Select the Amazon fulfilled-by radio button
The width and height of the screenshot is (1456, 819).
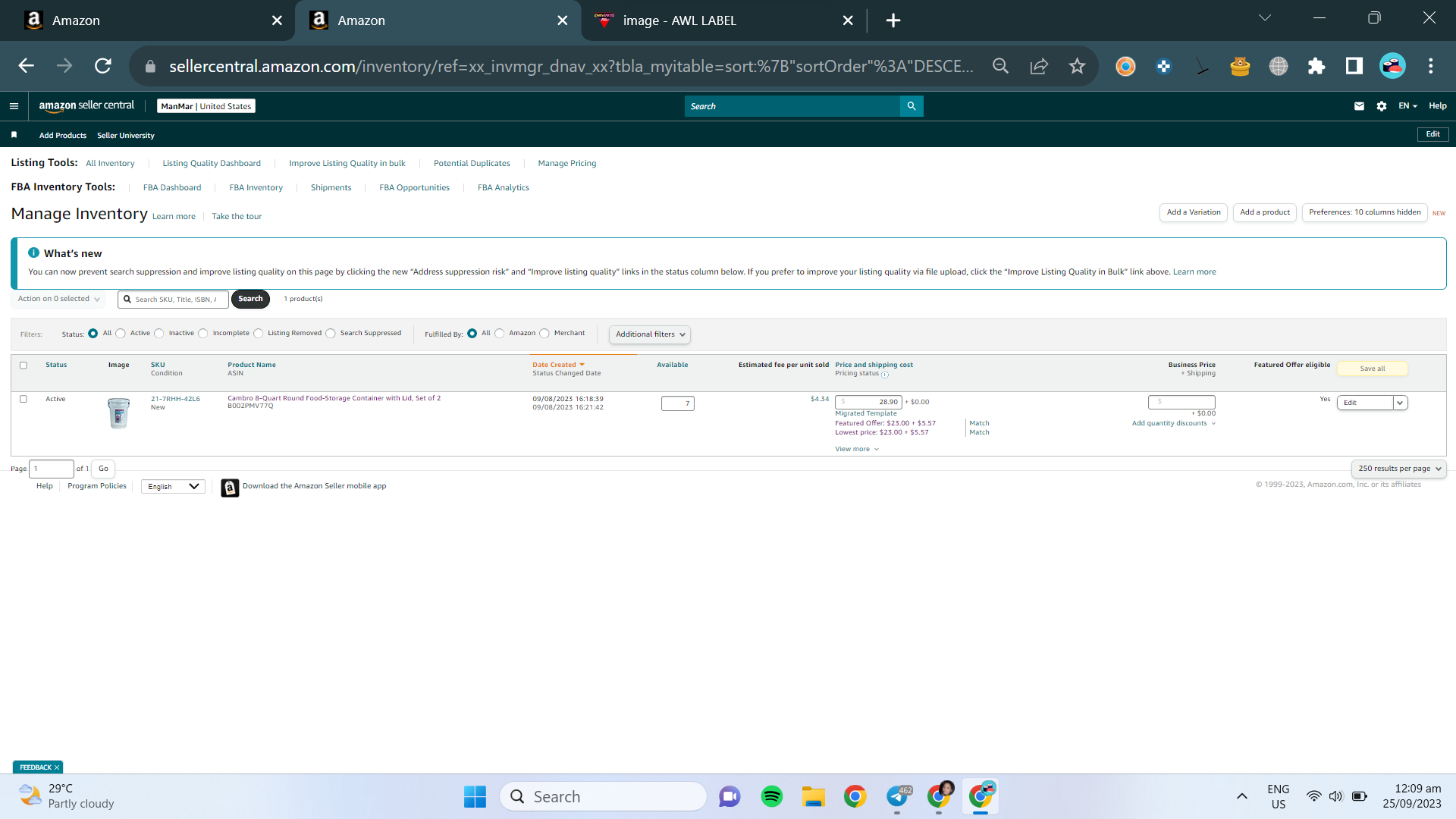pos(500,334)
